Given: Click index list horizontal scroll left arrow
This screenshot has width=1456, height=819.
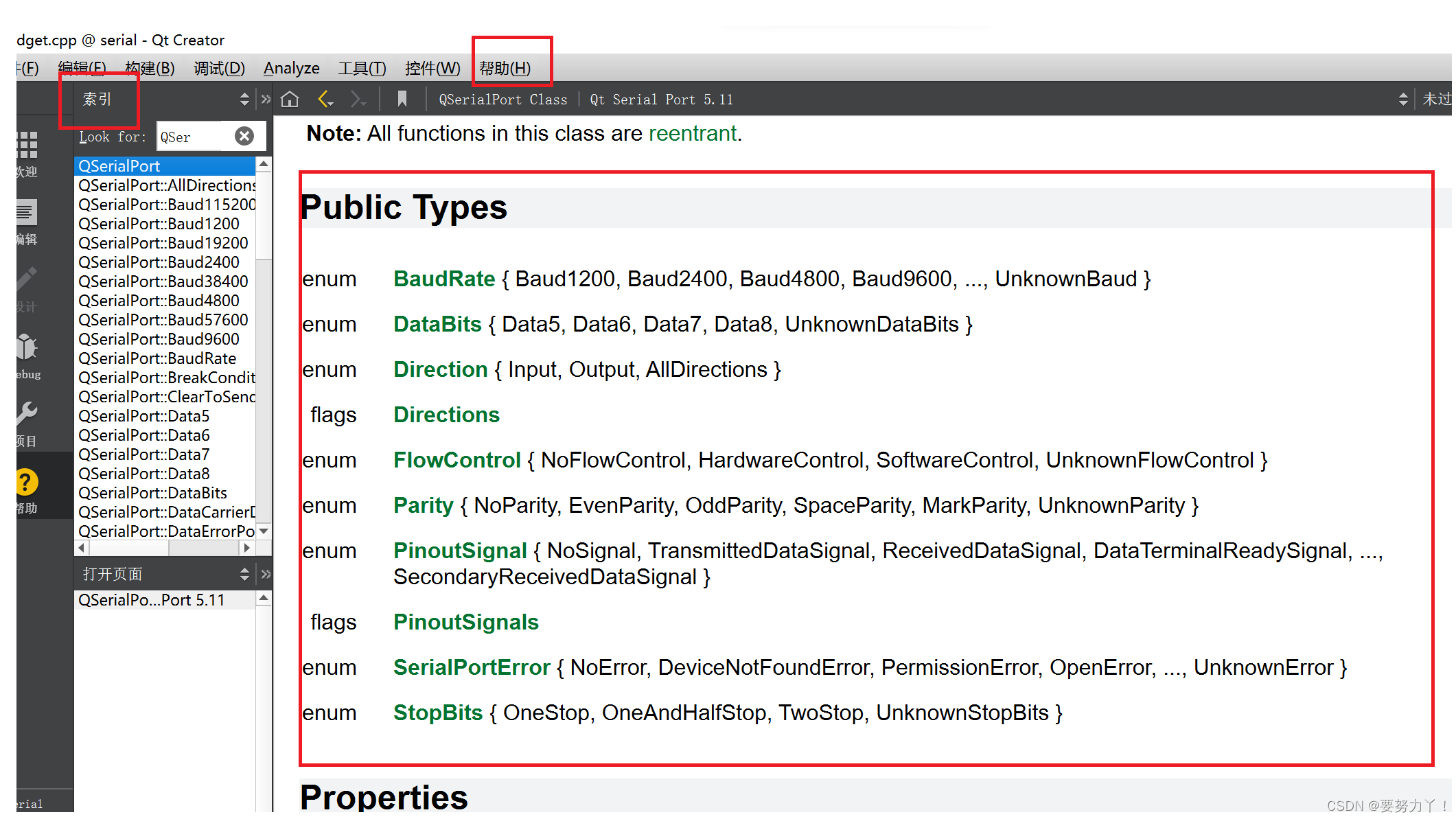Looking at the screenshot, I should pos(82,548).
